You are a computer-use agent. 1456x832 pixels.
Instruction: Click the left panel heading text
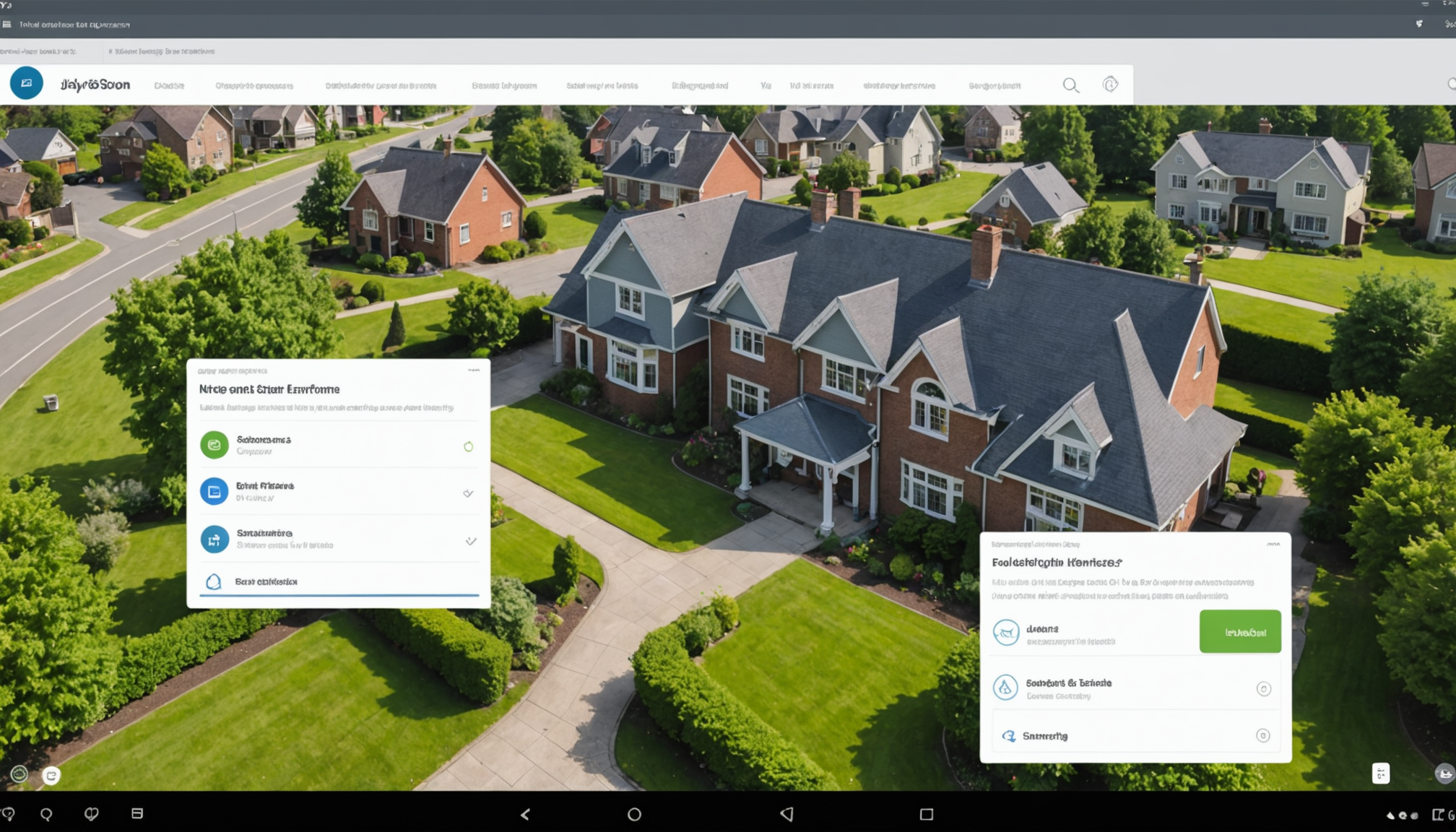(269, 389)
